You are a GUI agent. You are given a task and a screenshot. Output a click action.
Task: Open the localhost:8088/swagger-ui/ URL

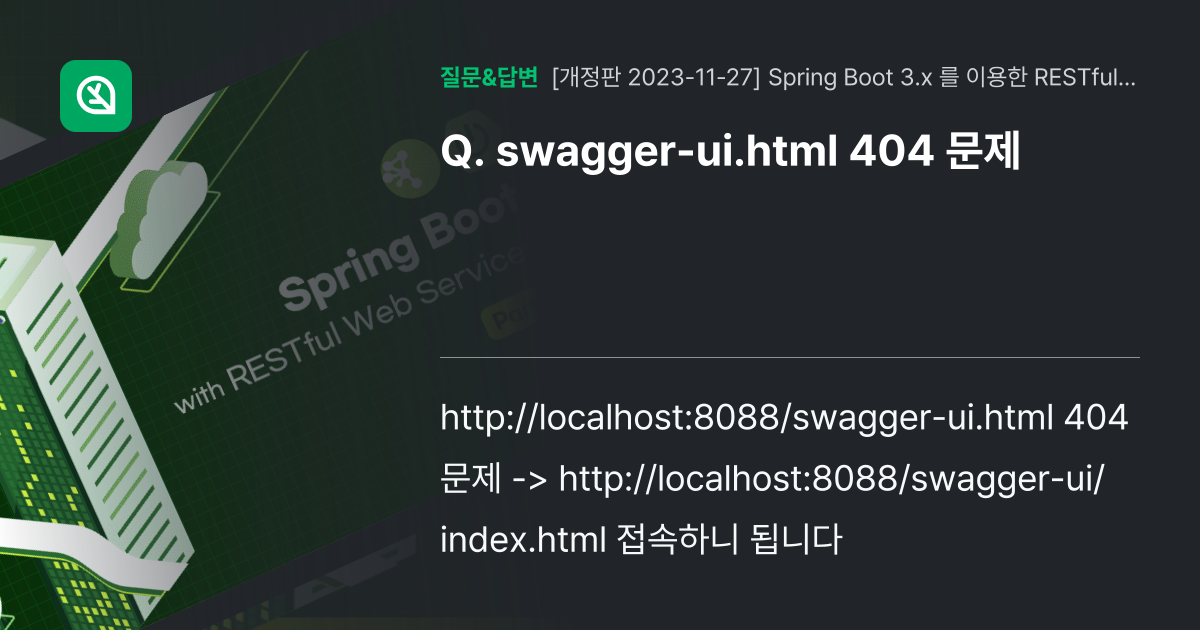point(832,479)
